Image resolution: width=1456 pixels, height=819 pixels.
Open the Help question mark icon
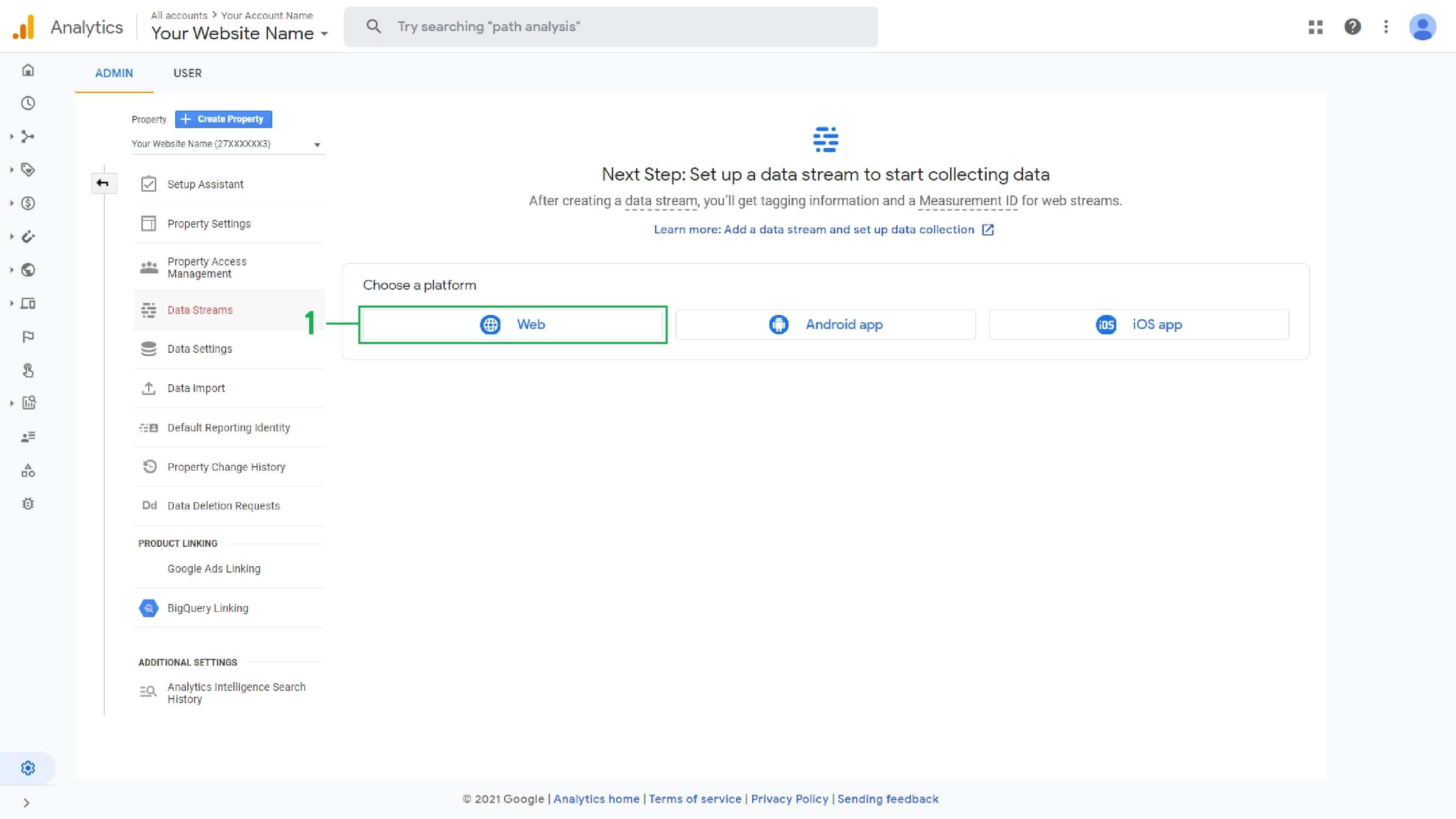(1353, 27)
